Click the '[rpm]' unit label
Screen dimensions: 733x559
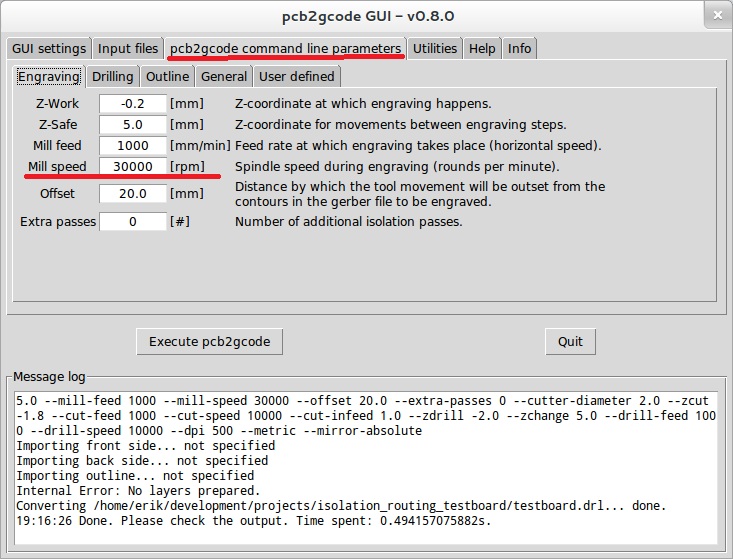(187, 167)
